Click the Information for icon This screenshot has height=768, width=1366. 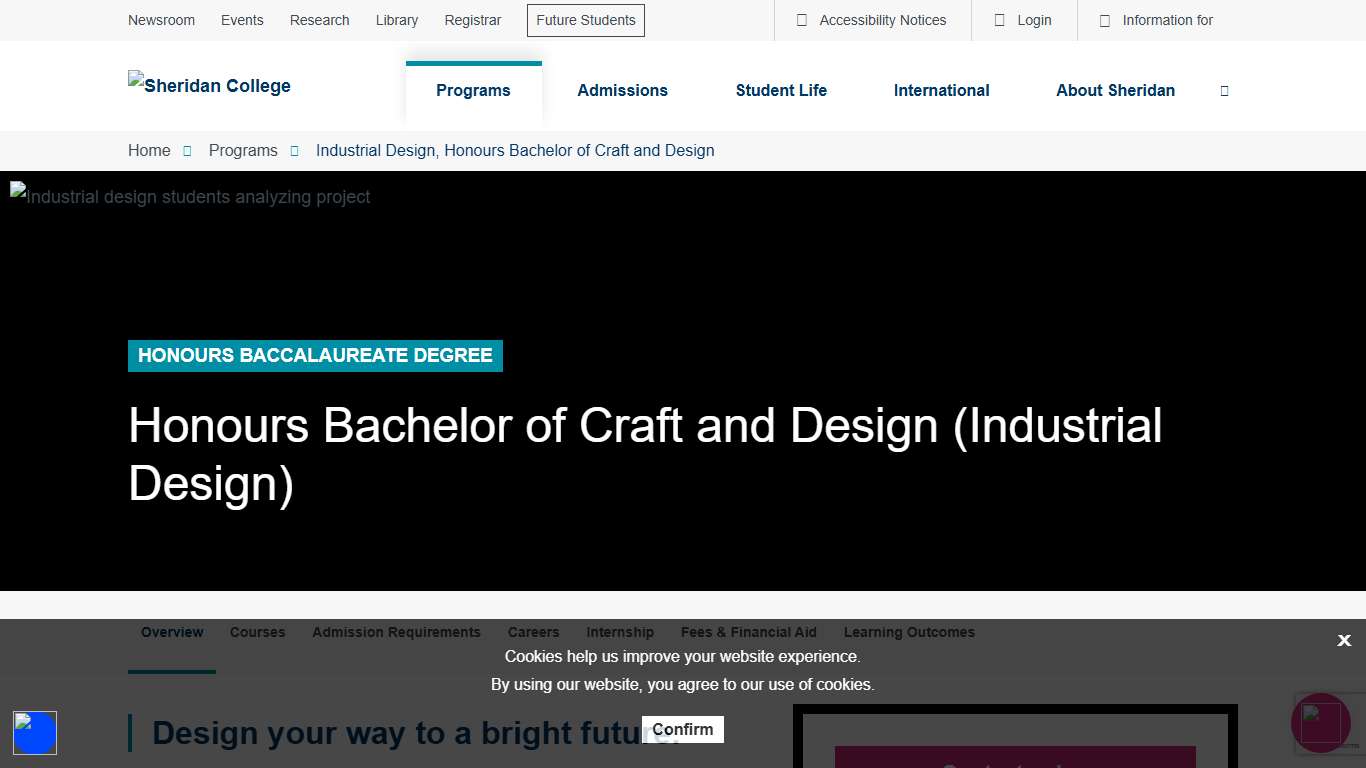(1104, 20)
